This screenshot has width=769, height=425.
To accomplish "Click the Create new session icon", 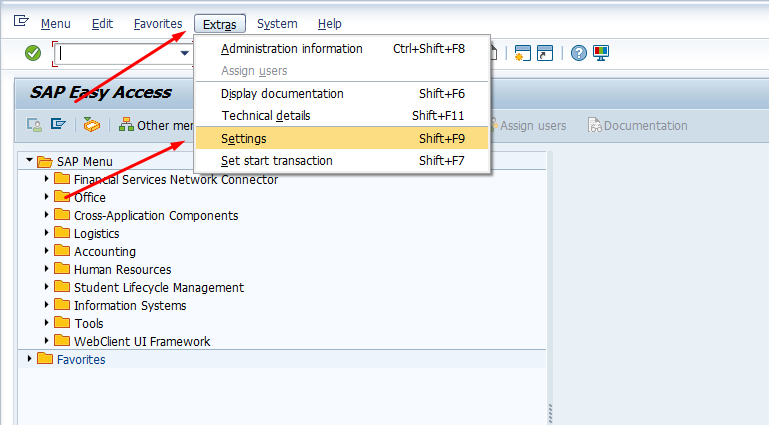I will [522, 53].
